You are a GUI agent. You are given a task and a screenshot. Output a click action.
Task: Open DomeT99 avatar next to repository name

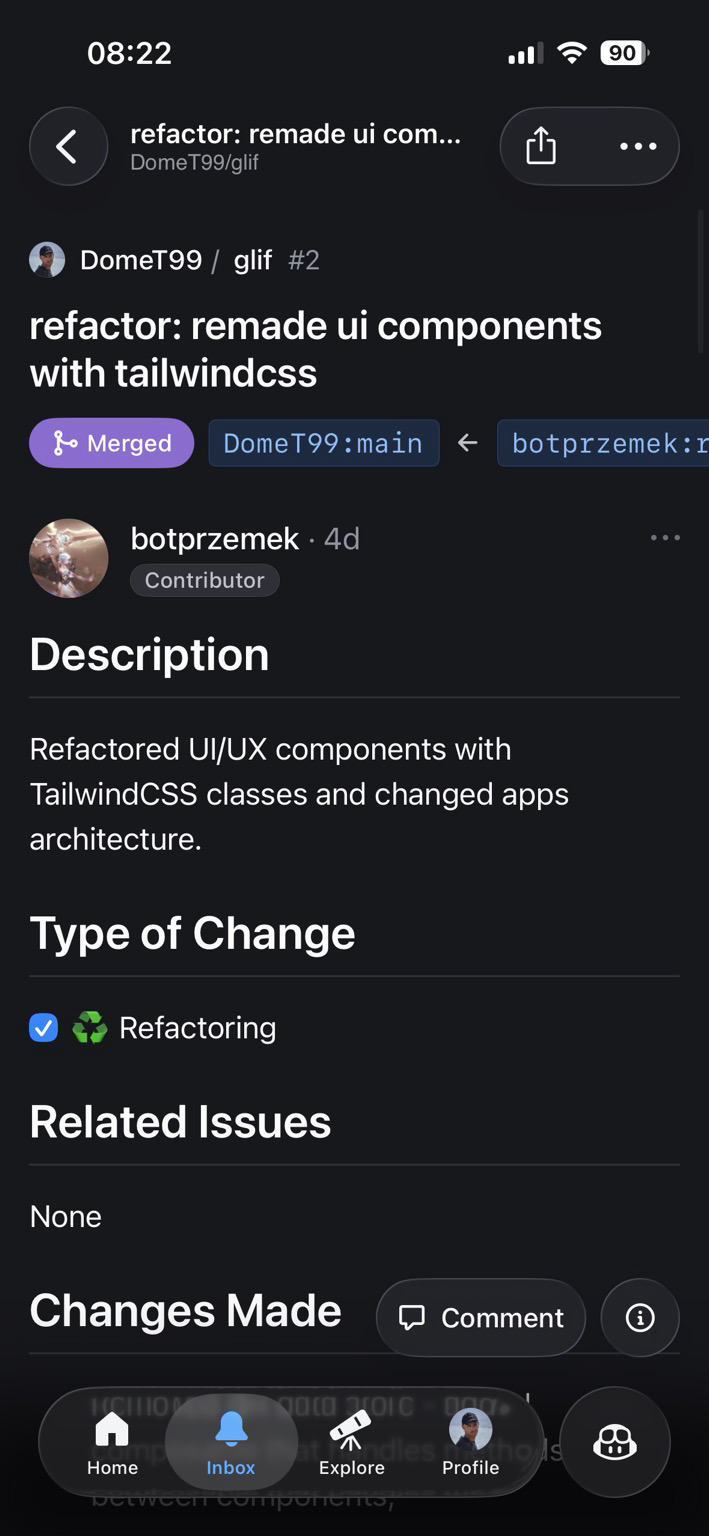coord(47,260)
